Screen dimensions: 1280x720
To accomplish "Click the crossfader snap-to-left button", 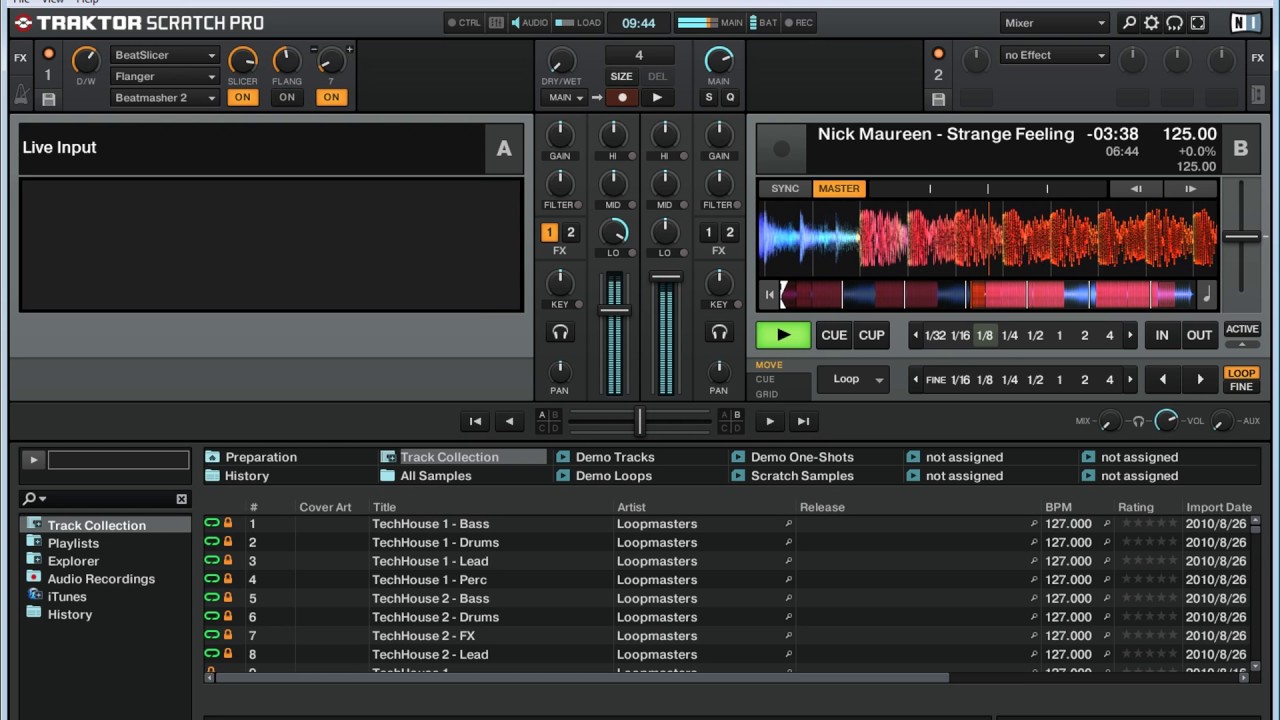I will click(476, 421).
